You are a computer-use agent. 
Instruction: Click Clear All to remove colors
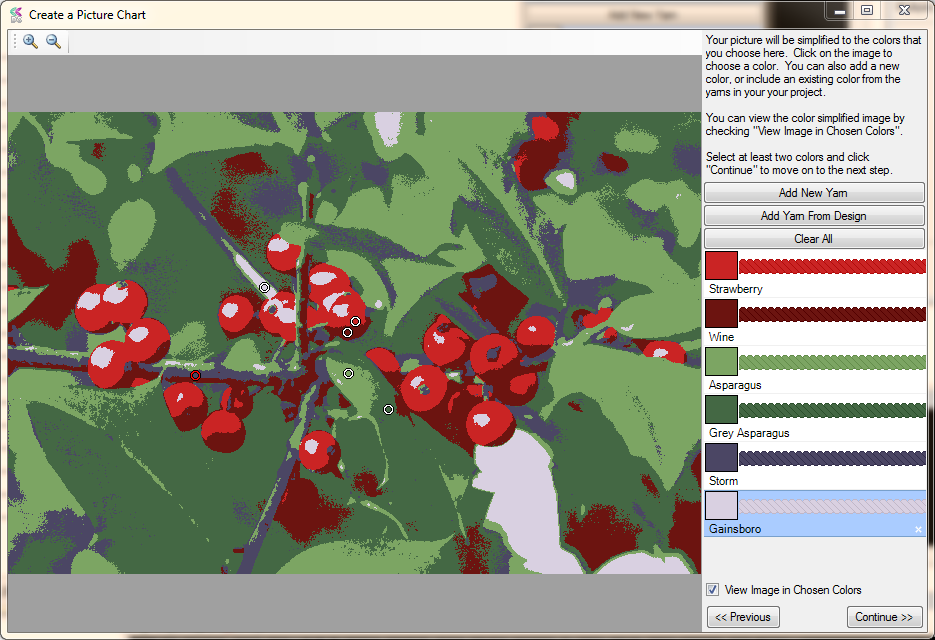[814, 239]
